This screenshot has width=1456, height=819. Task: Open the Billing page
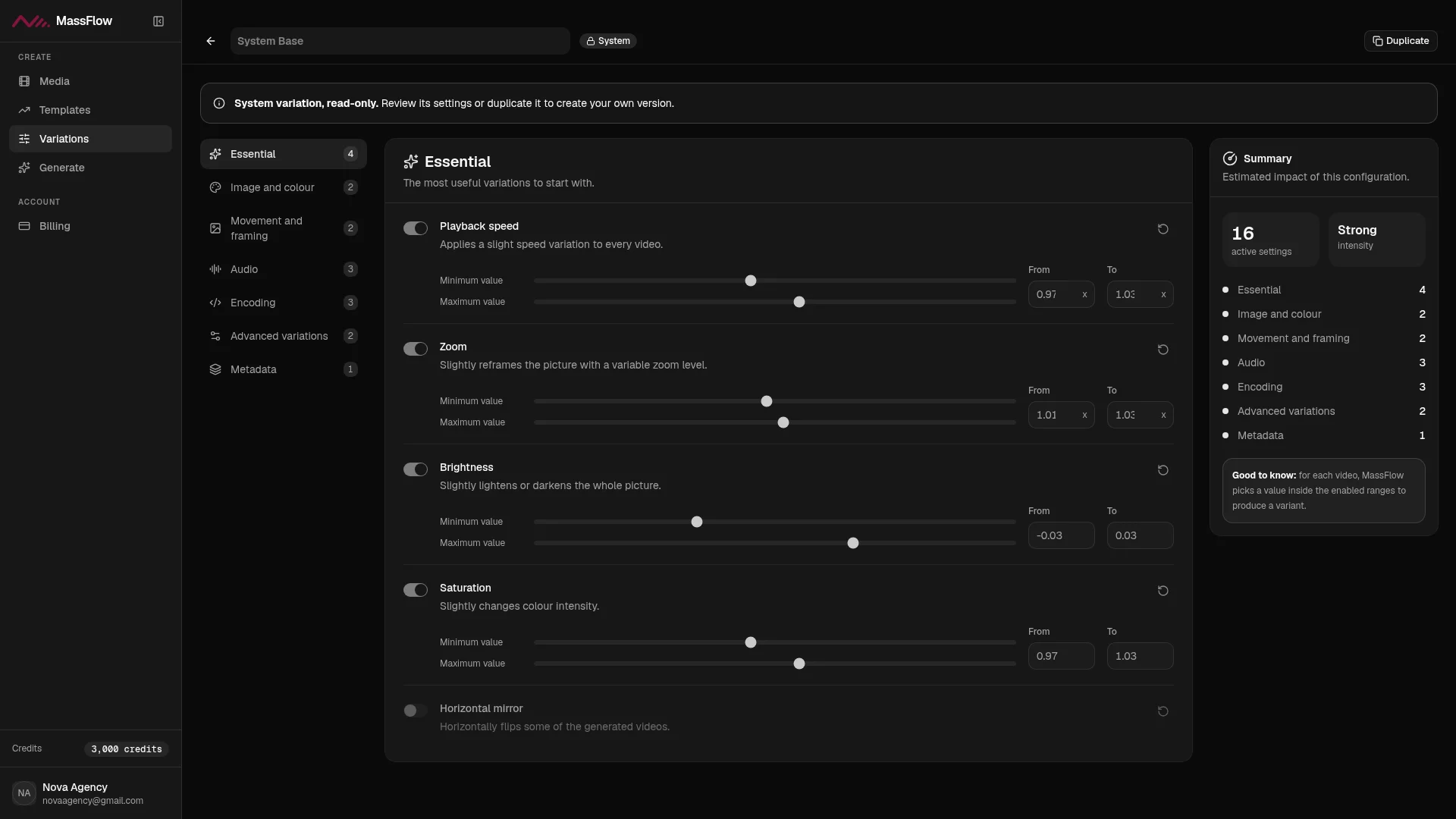coord(90,226)
